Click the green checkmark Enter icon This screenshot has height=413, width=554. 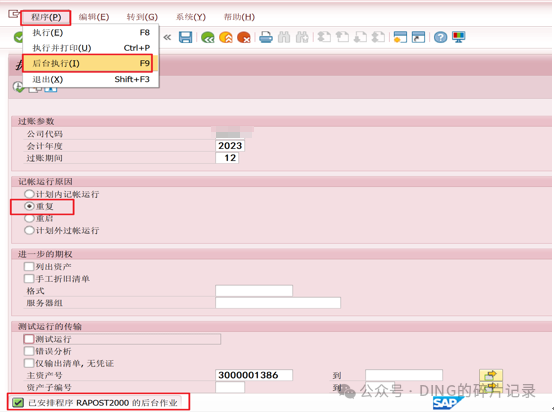coord(18,37)
